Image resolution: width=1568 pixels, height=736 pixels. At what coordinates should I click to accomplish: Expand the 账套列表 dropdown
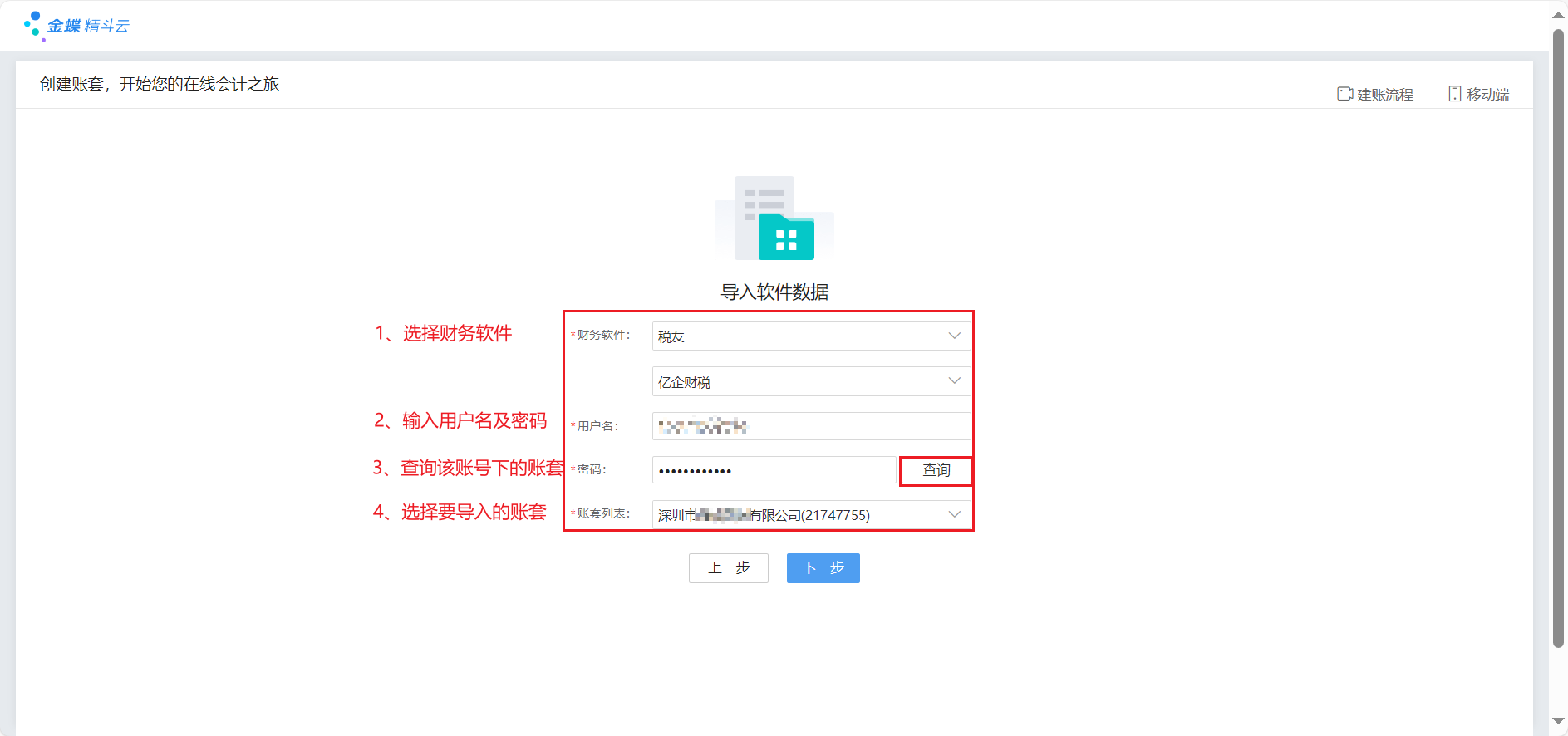click(811, 514)
